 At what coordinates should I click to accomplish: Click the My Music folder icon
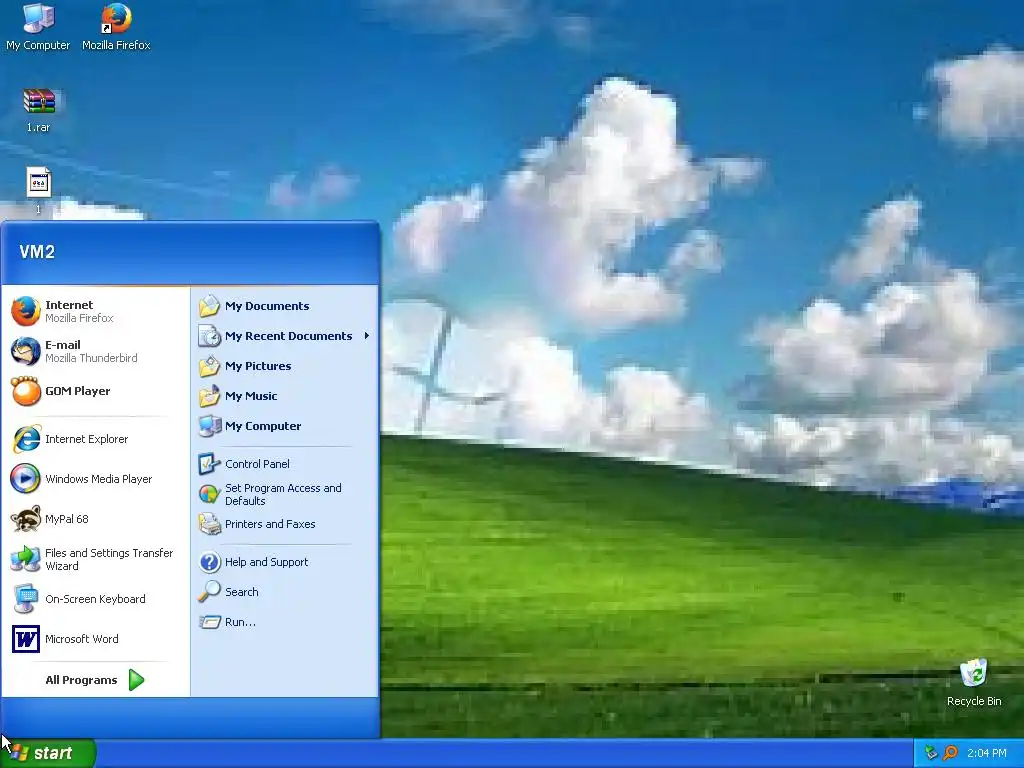point(210,396)
